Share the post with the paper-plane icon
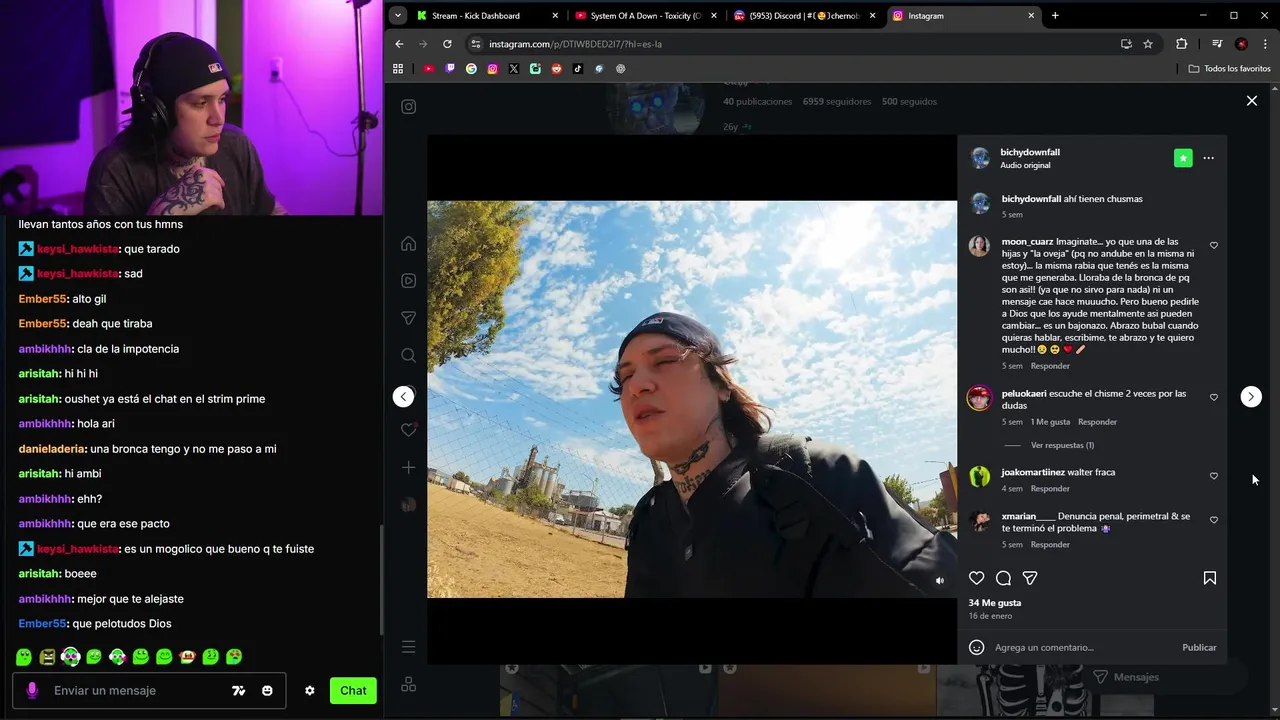1280x720 pixels. click(1030, 578)
